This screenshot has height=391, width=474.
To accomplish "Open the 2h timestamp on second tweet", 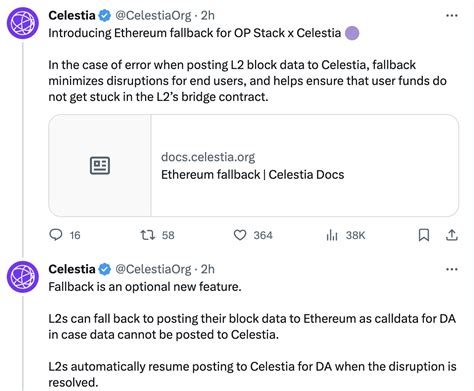I will pyautogui.click(x=208, y=269).
